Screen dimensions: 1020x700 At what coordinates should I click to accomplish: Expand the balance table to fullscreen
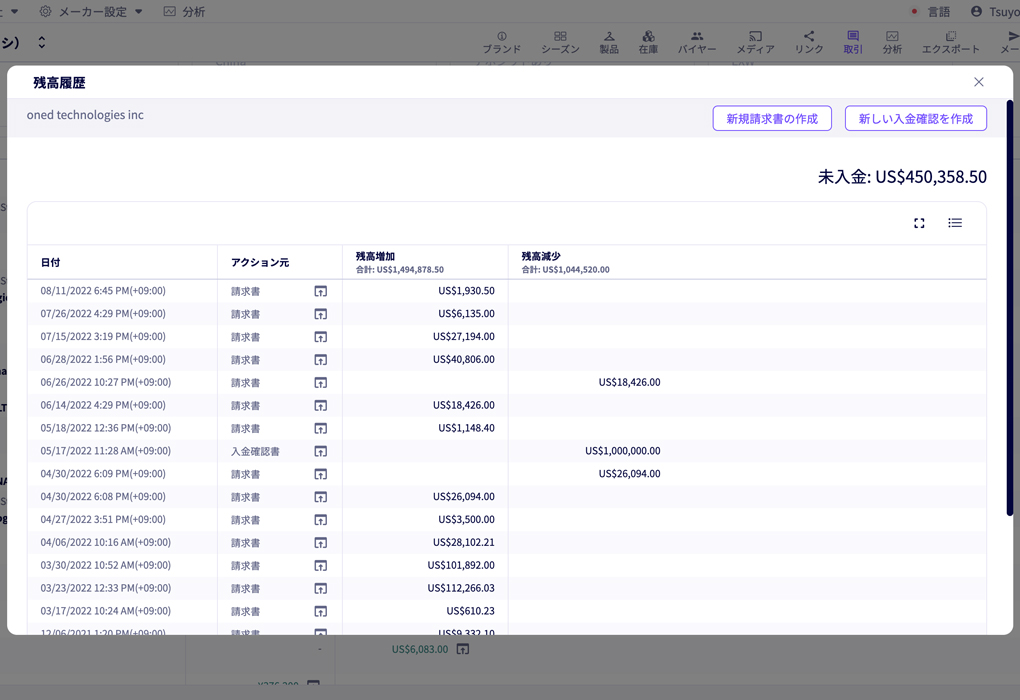pyautogui.click(x=919, y=223)
